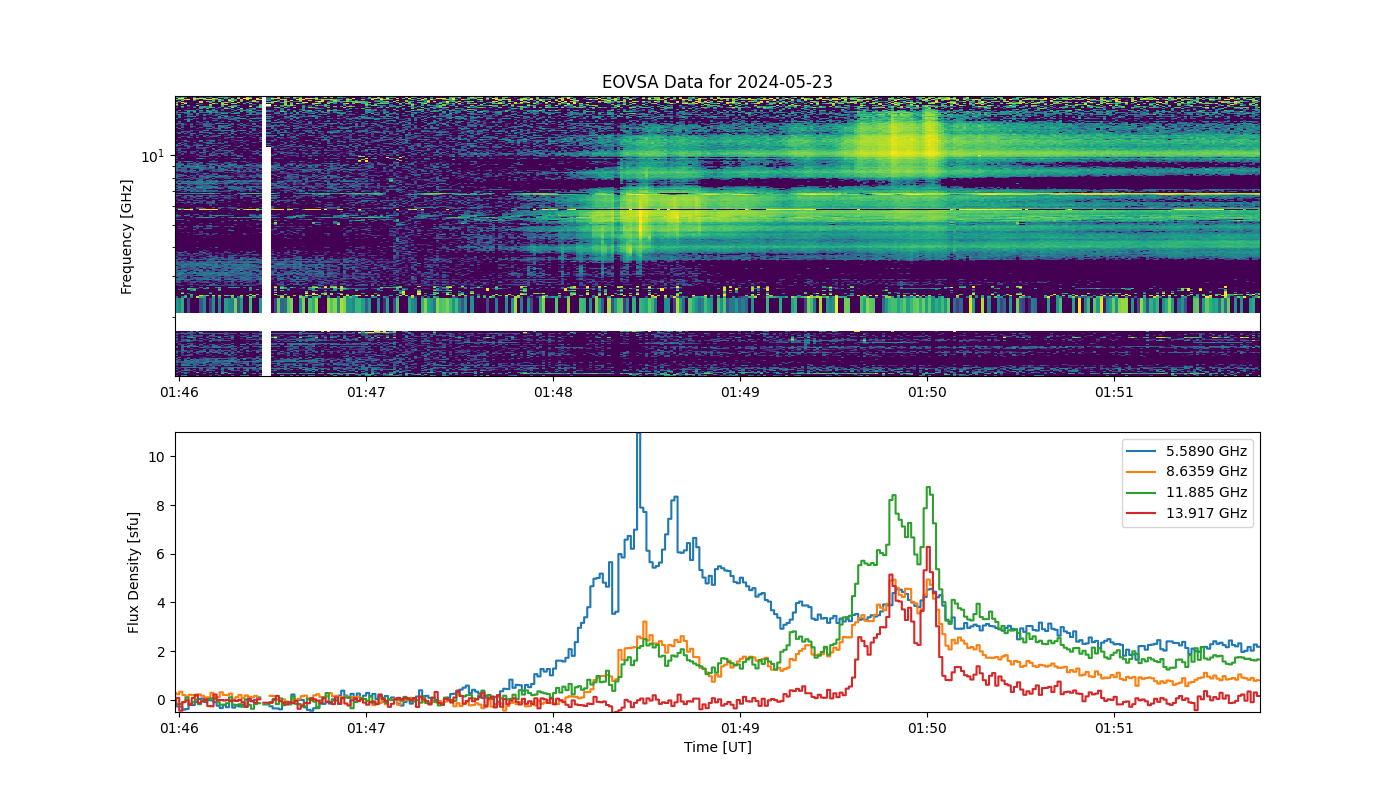Click the Frequency [GHz] axis label
The image size is (1400, 800).
pyautogui.click(x=127, y=237)
